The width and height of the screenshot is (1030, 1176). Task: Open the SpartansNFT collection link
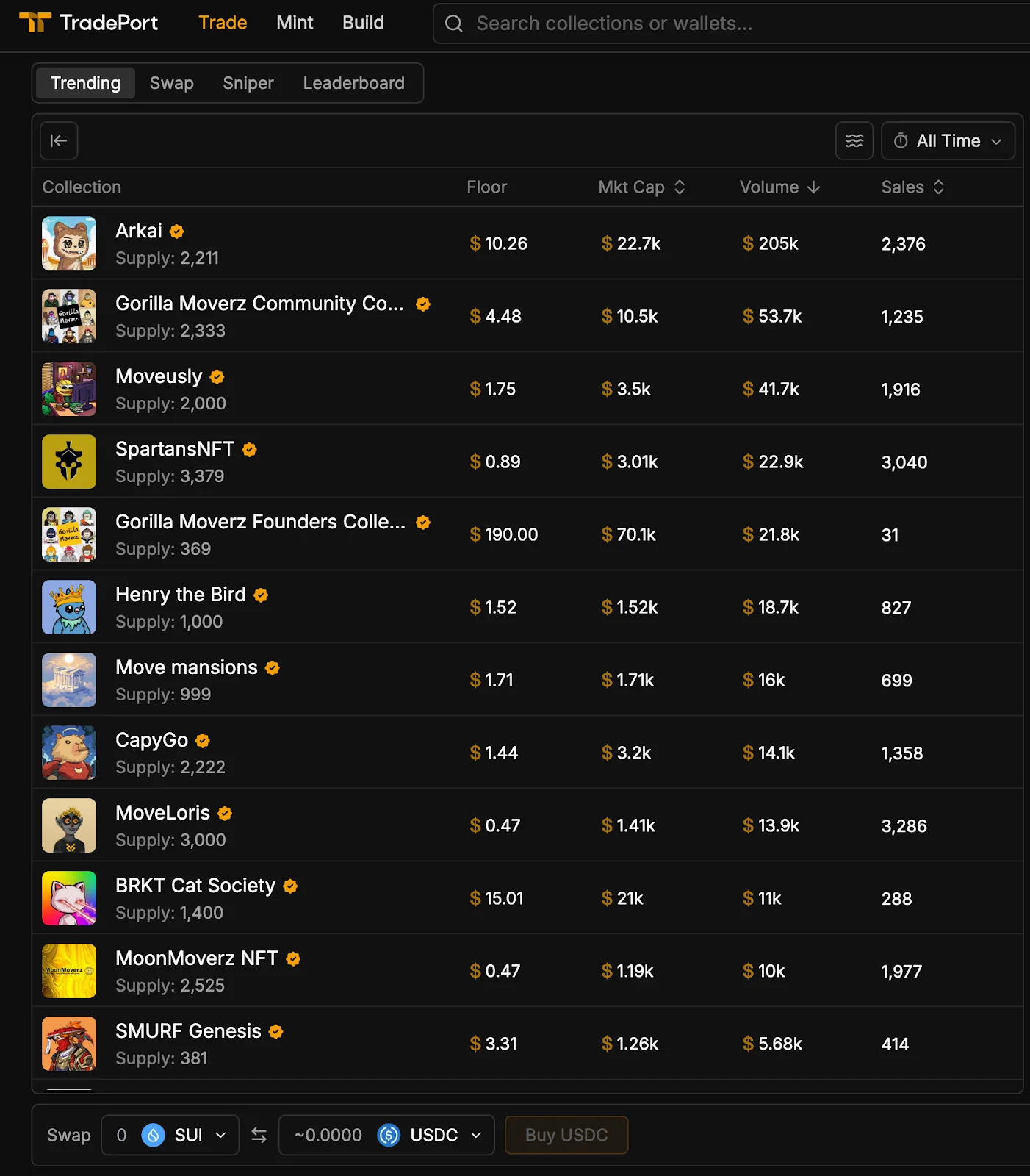pos(175,449)
